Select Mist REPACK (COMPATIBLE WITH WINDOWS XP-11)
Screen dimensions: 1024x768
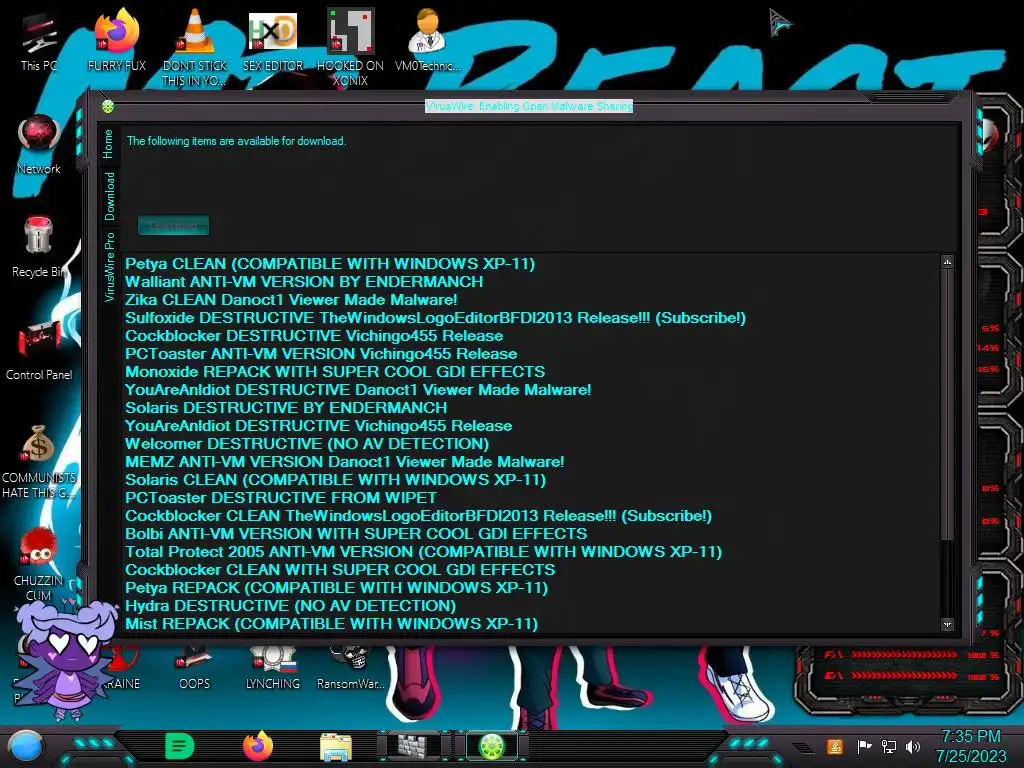point(331,624)
